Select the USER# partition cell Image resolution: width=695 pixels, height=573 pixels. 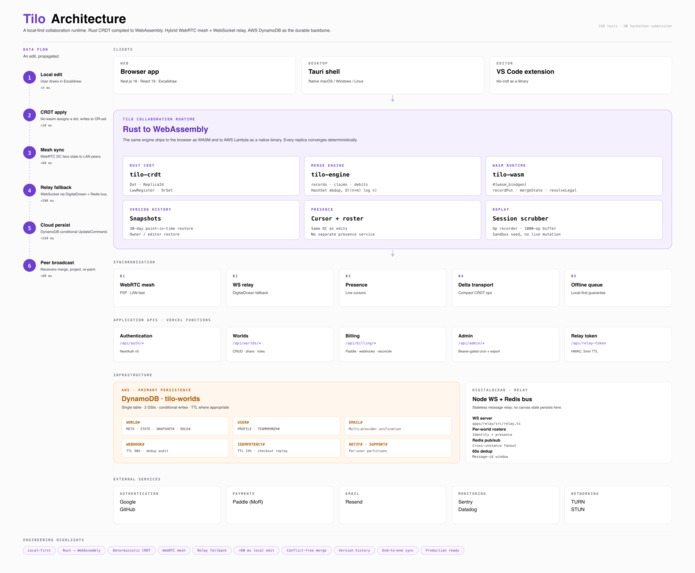pyautogui.click(x=286, y=426)
